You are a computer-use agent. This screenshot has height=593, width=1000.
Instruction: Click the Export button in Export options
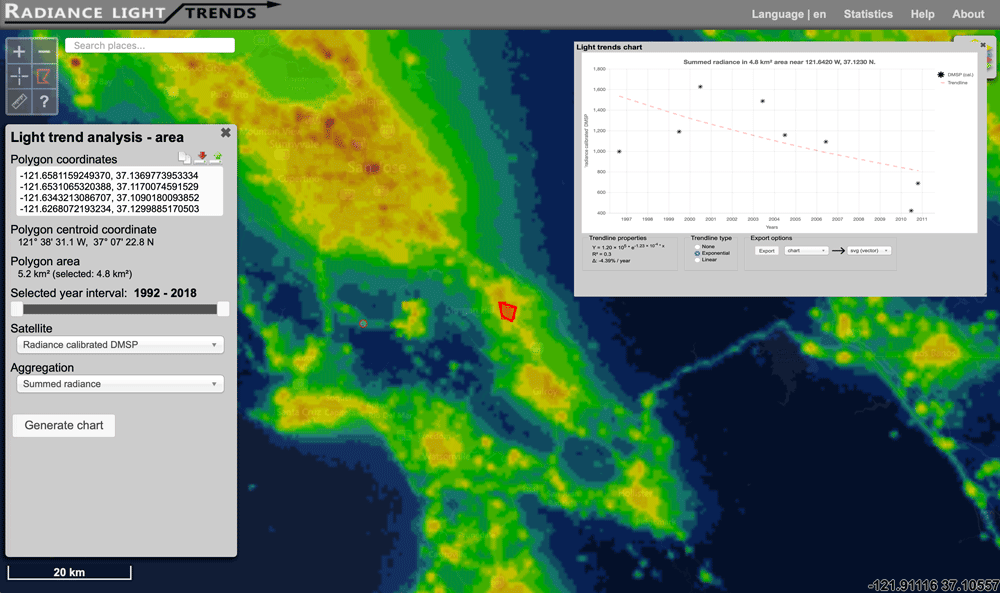coord(766,251)
